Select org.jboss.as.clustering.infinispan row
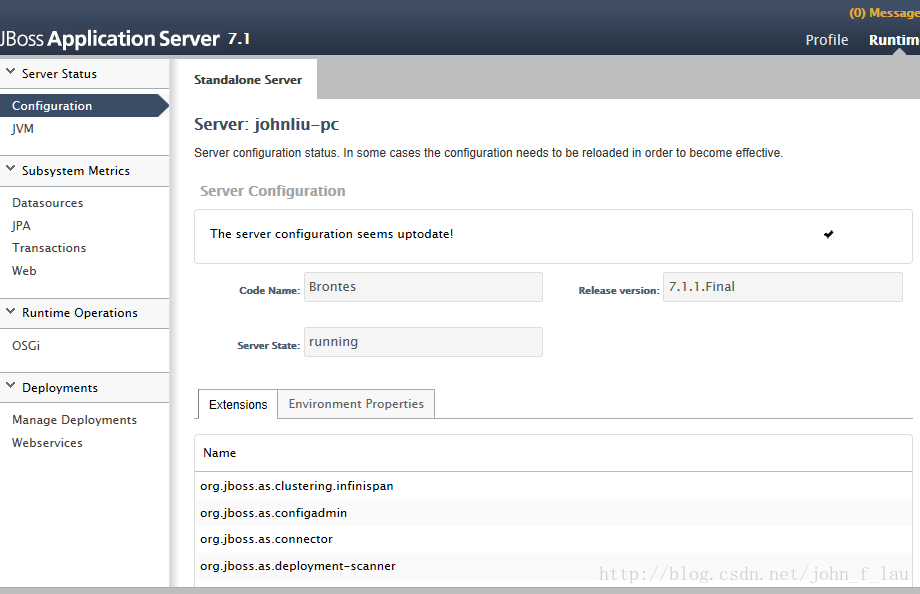The height and width of the screenshot is (594, 920). (x=553, y=486)
